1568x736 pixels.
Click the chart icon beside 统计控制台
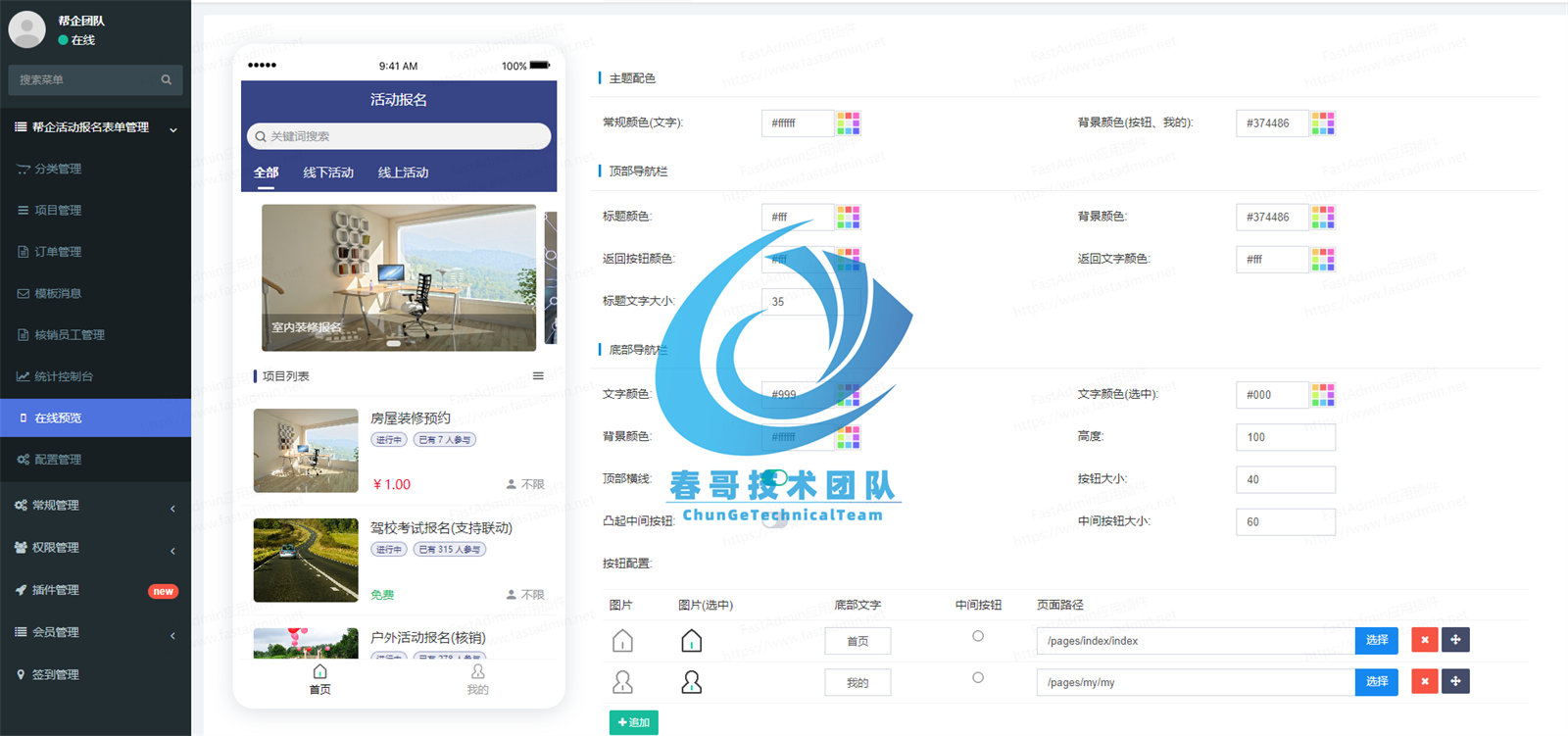click(24, 376)
